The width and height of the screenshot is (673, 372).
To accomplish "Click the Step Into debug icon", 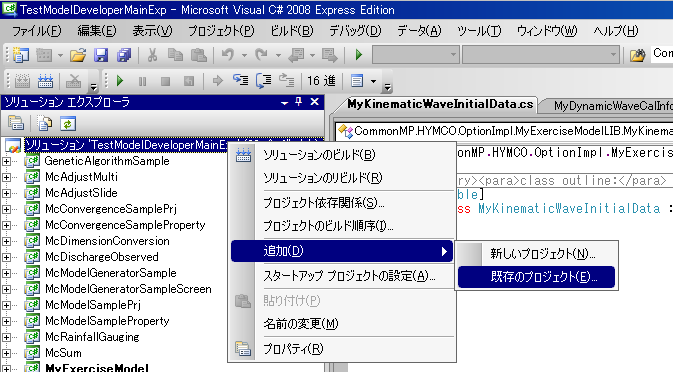I will pyautogui.click(x=240, y=80).
